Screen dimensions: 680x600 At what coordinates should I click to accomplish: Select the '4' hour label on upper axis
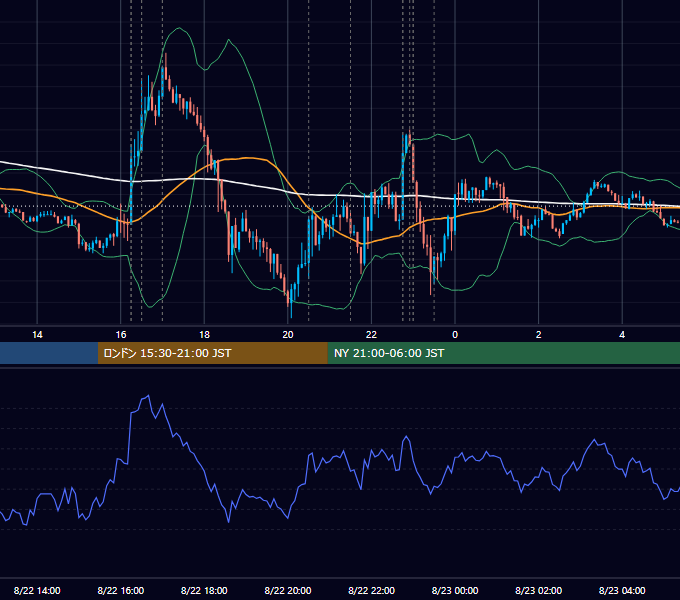622,335
